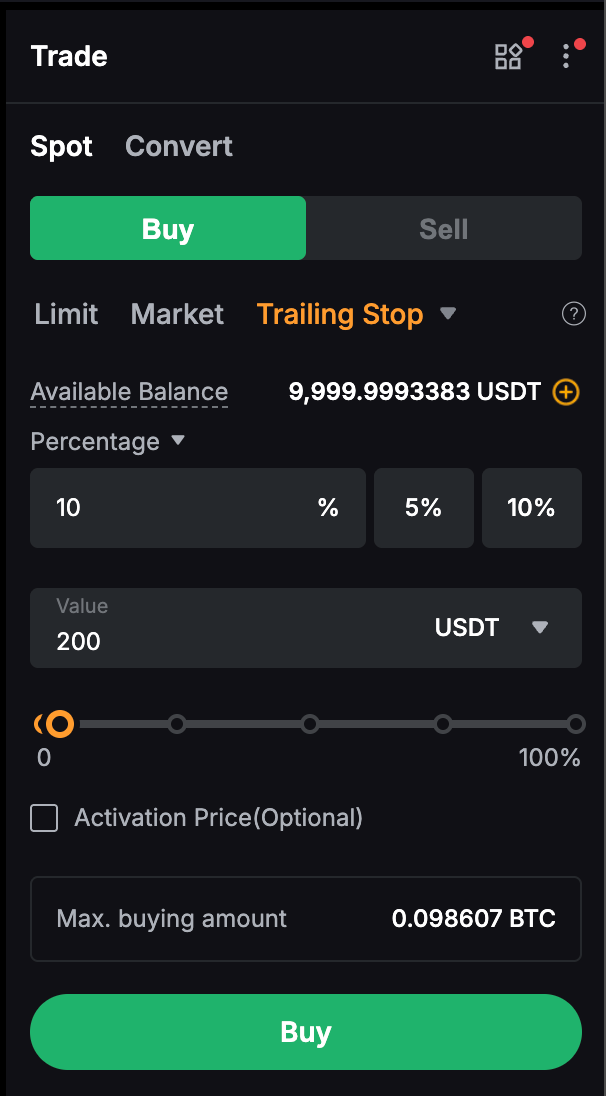Open the USDT currency dropdown

[x=539, y=628]
